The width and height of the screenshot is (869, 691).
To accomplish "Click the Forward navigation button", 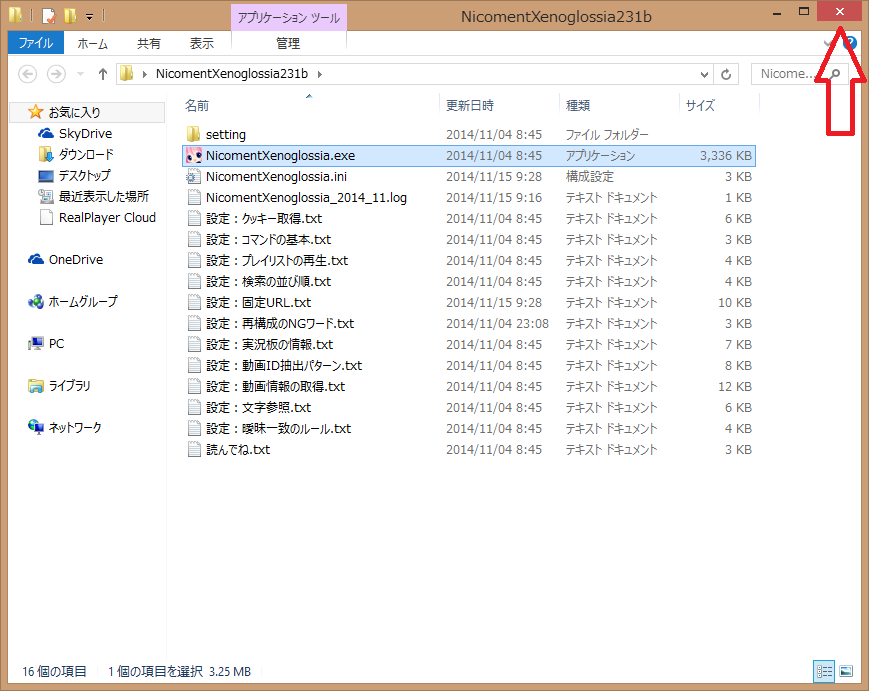I will tap(55, 73).
